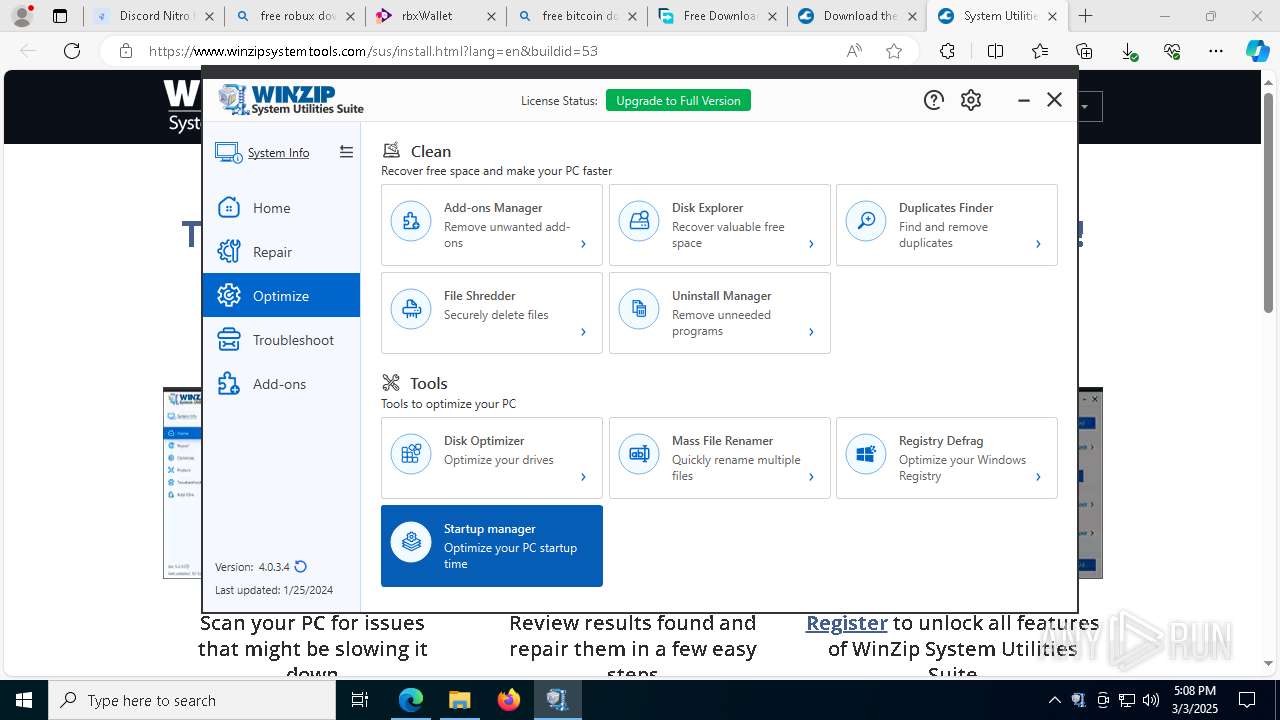Expand the Uninstall Manager tile arrow
Image resolution: width=1280 pixels, height=720 pixels.
coord(811,332)
